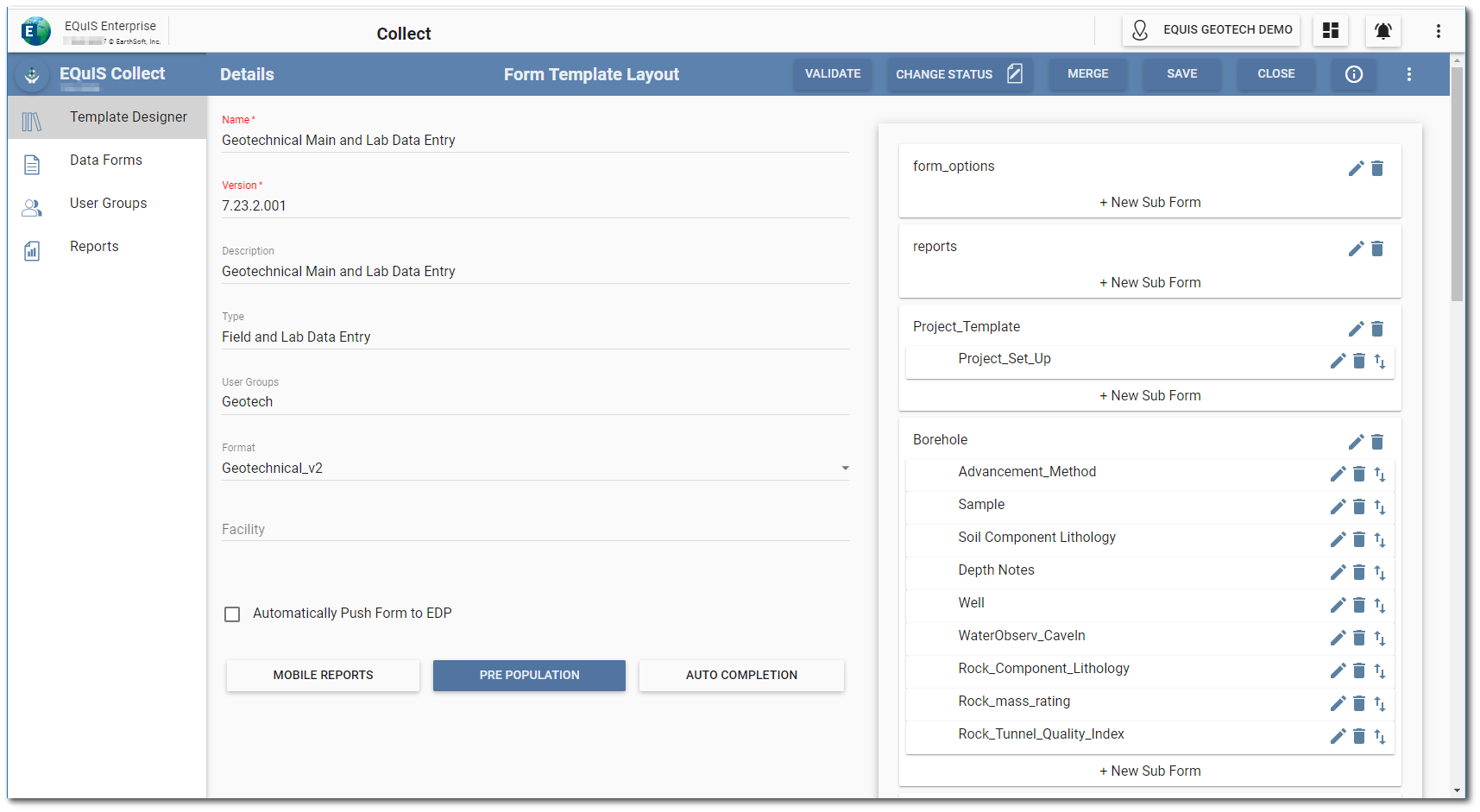
Task: Switch to the Template Designer tab
Action: click(x=128, y=116)
